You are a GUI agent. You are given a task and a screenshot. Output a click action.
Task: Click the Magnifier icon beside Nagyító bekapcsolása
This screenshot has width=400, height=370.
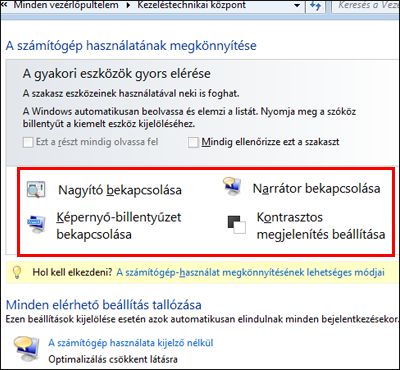click(x=36, y=190)
